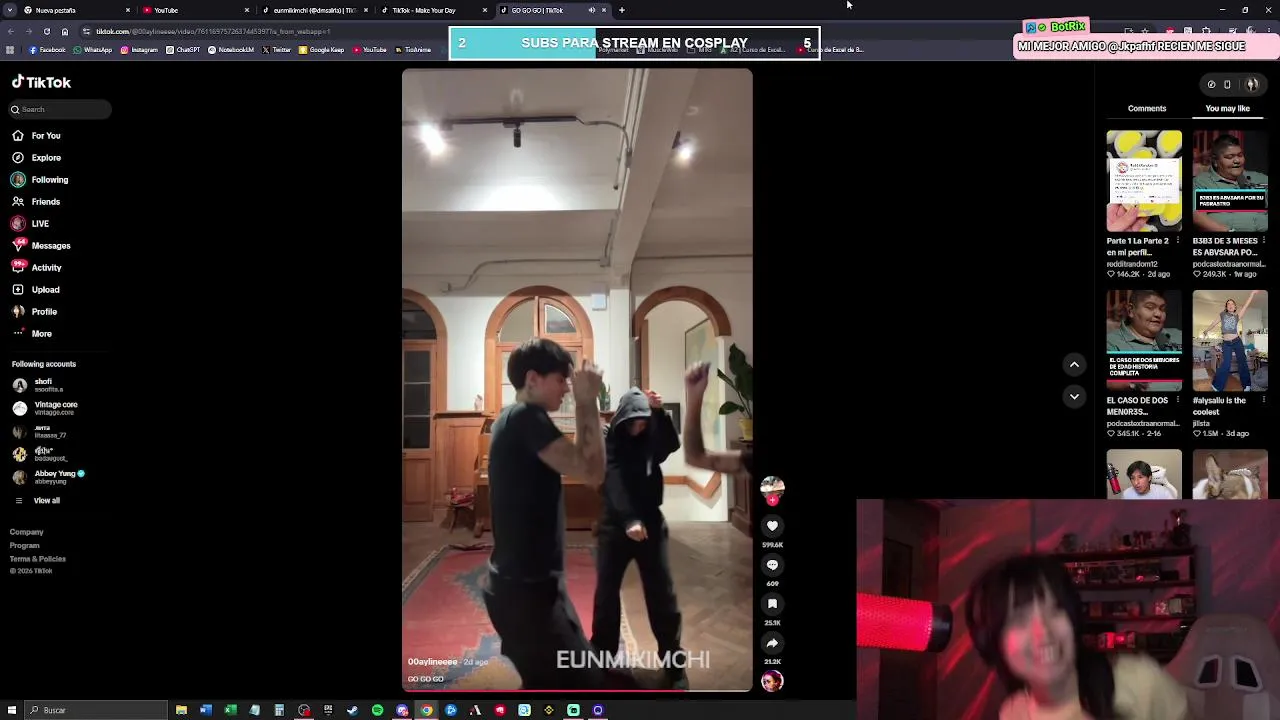Open the NotebookLM bookmark
This screenshot has width=1280, height=720.
230,50
